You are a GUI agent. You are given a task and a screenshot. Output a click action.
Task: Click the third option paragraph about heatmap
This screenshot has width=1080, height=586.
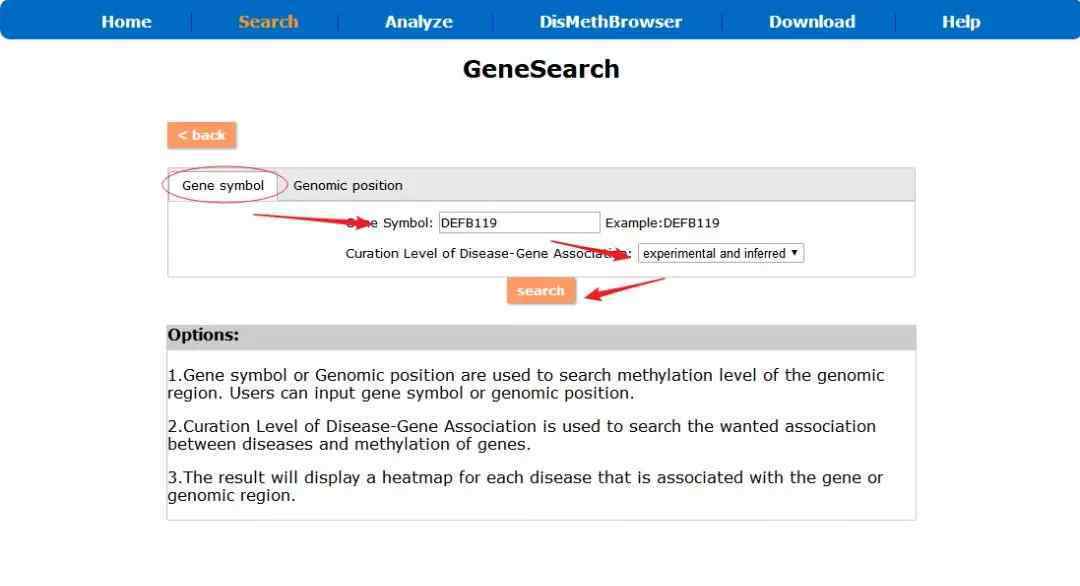(525, 486)
